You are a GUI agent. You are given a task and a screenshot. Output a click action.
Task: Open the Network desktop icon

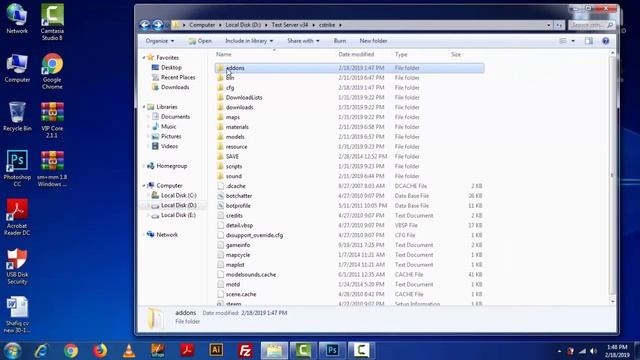(x=17, y=19)
